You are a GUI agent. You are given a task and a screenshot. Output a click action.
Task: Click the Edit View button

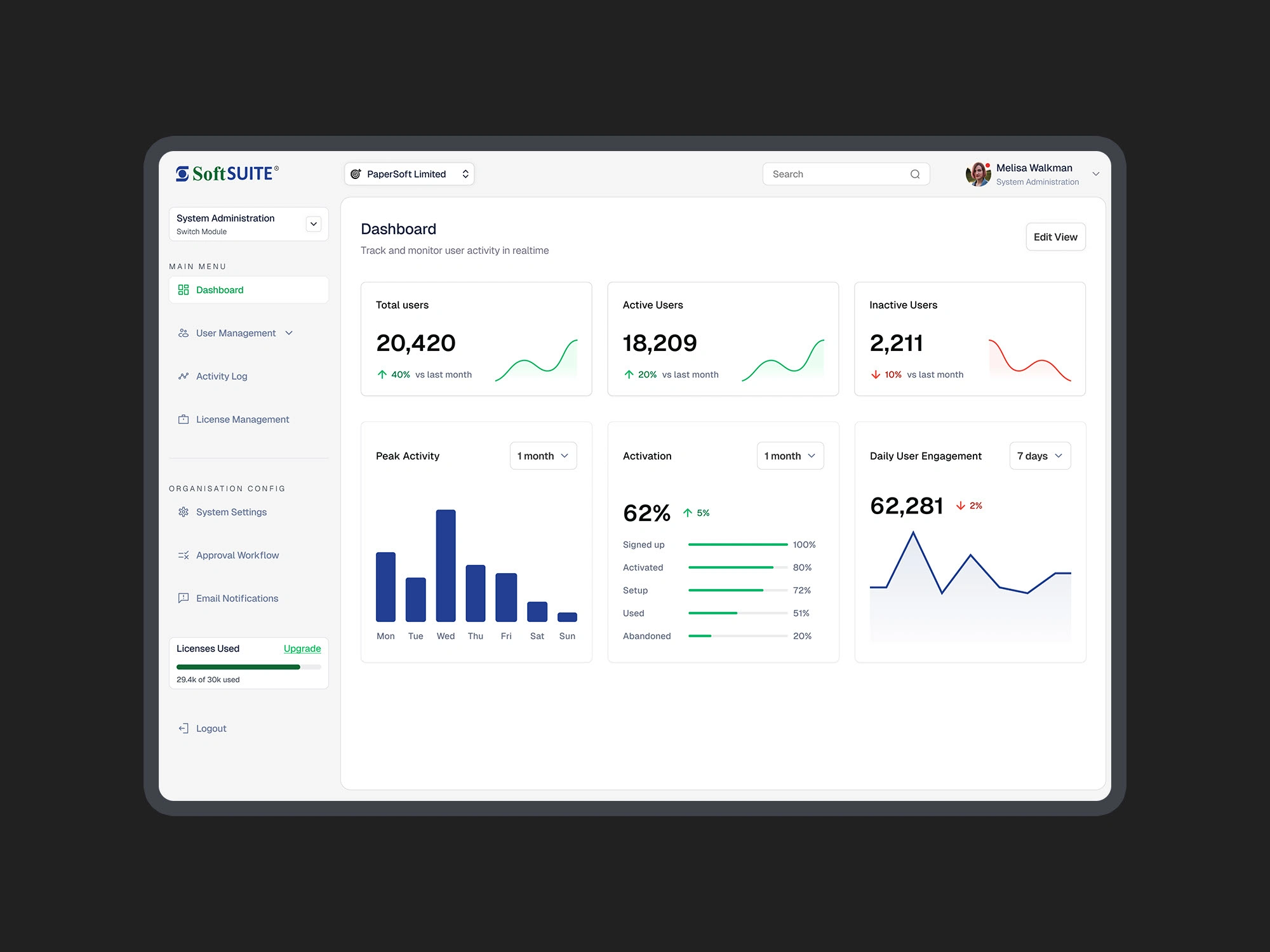point(1055,237)
